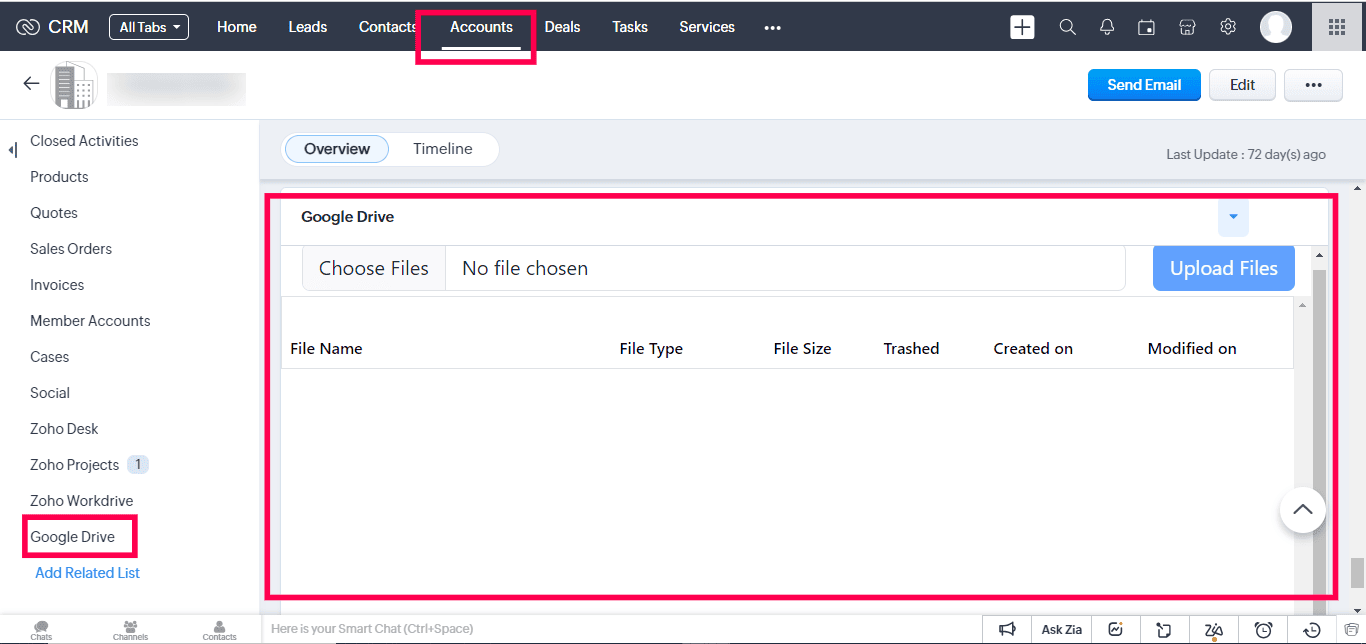This screenshot has width=1366, height=644.
Task: Open the notifications bell icon
Action: point(1107,27)
